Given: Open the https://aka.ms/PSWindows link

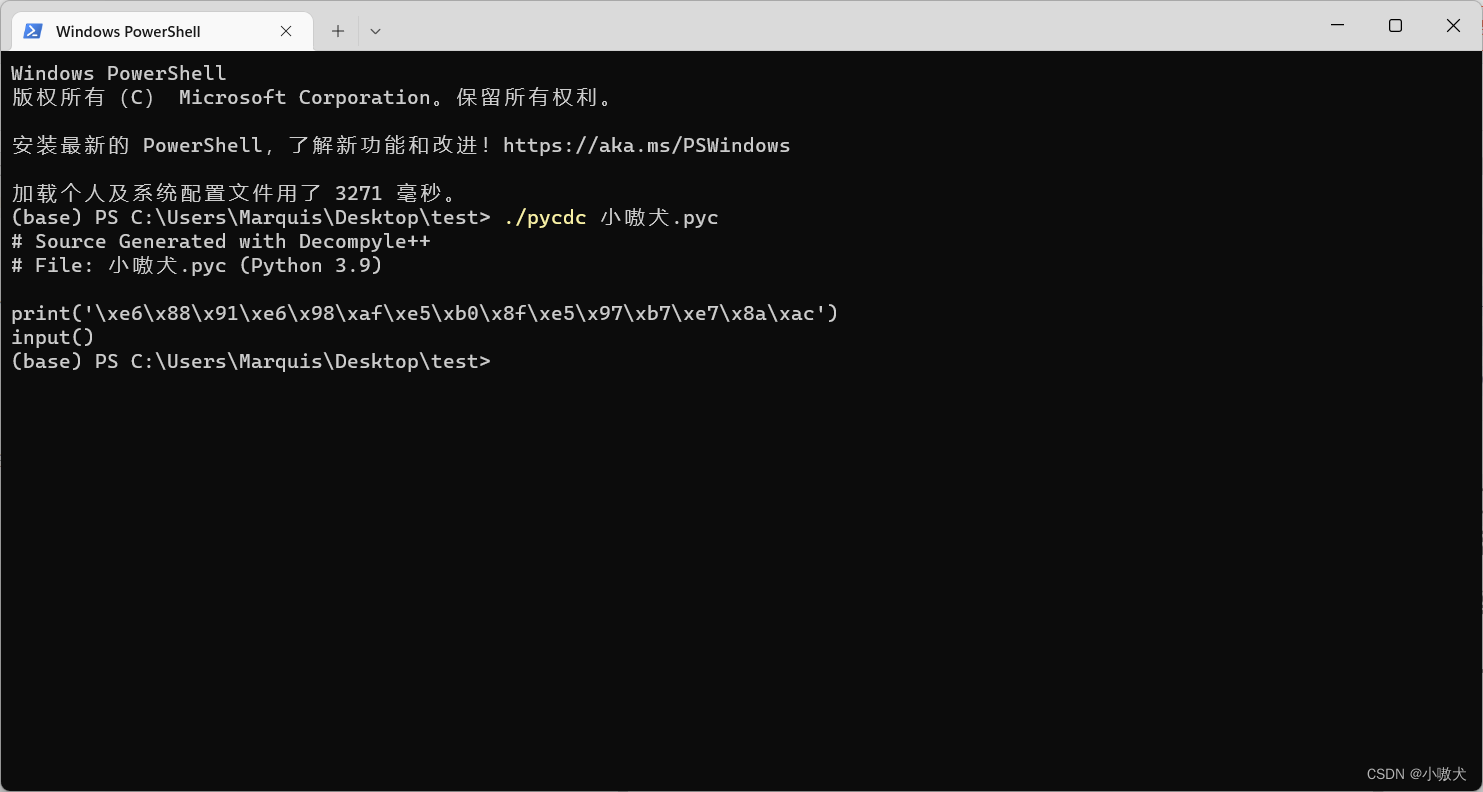Looking at the screenshot, I should click(x=646, y=146).
